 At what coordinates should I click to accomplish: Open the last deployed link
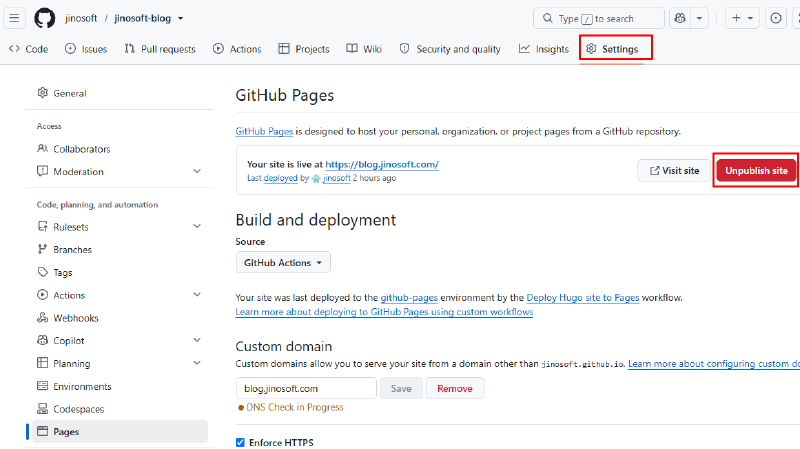coord(280,178)
